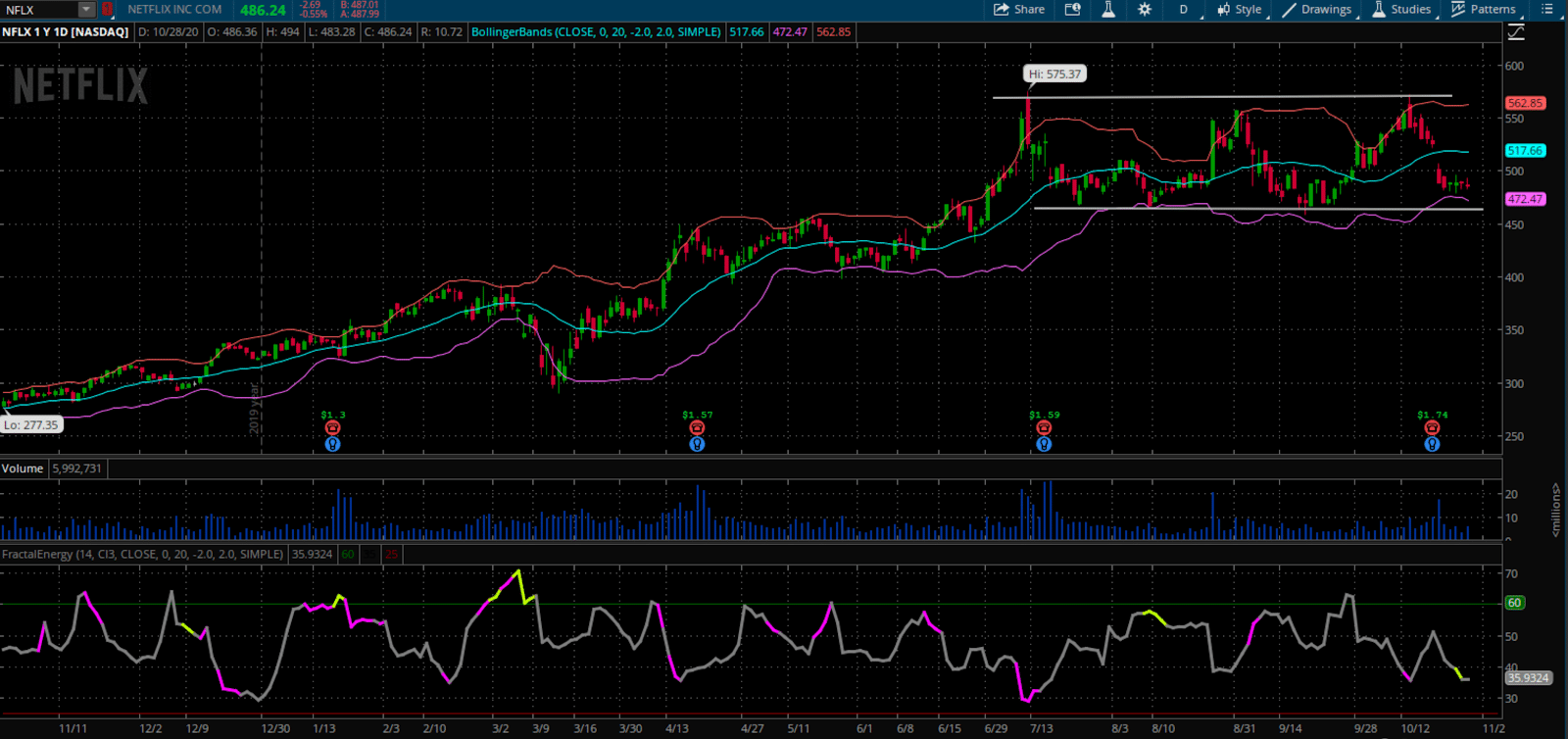Screen dimensions: 1568x739
Task: Click the chart quick-info camera icon
Action: pyautogui.click(x=1073, y=10)
